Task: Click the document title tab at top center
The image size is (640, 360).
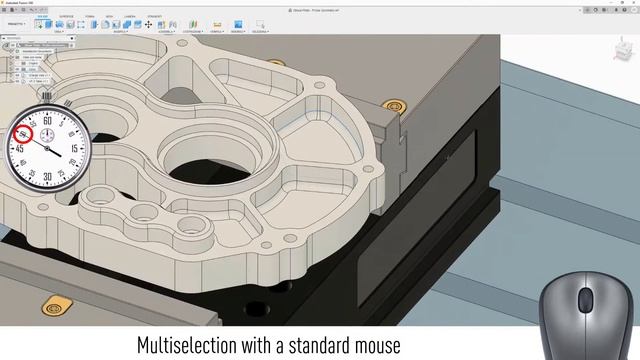Action: click(314, 10)
